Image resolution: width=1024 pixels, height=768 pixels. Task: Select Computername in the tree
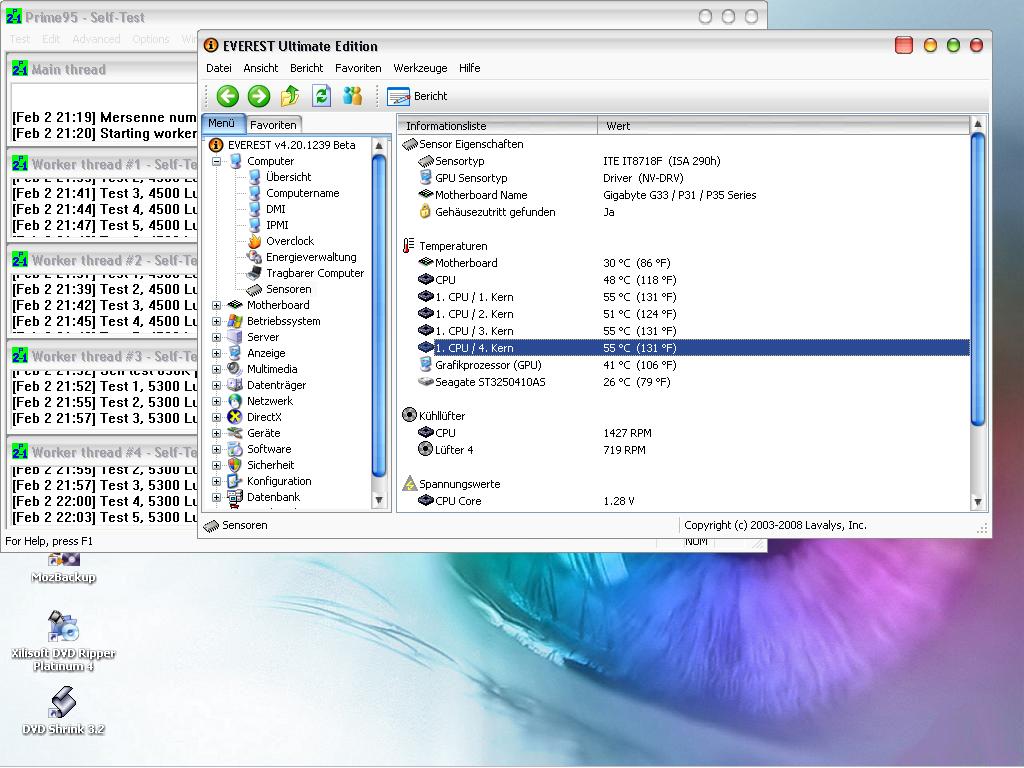pyautogui.click(x=302, y=193)
